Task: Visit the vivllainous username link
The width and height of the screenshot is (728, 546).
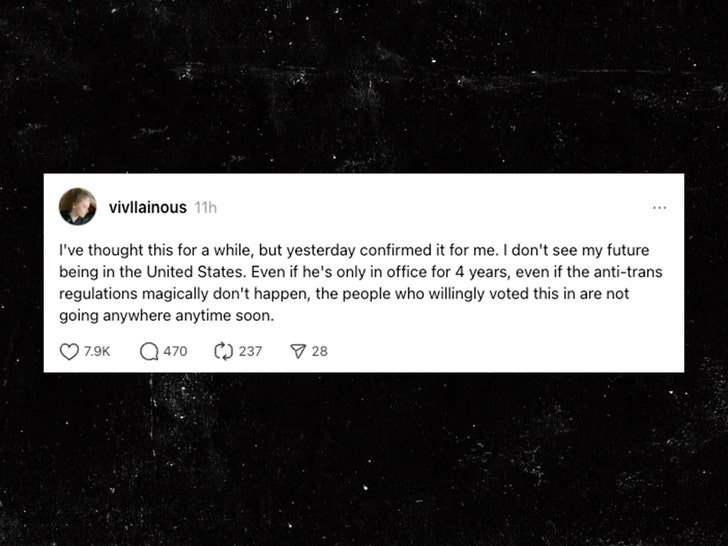Action: 148,207
